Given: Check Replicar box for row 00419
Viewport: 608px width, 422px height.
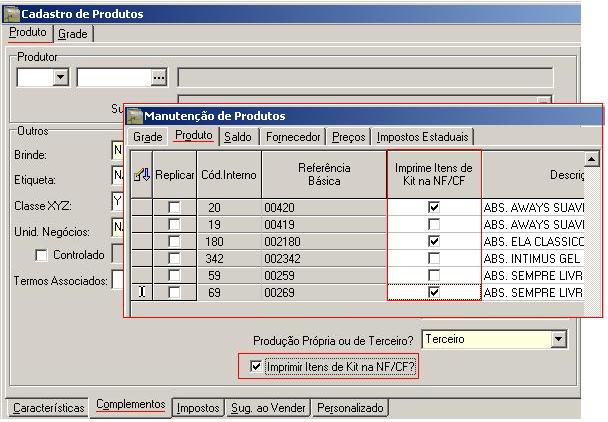Looking at the screenshot, I should tap(174, 224).
